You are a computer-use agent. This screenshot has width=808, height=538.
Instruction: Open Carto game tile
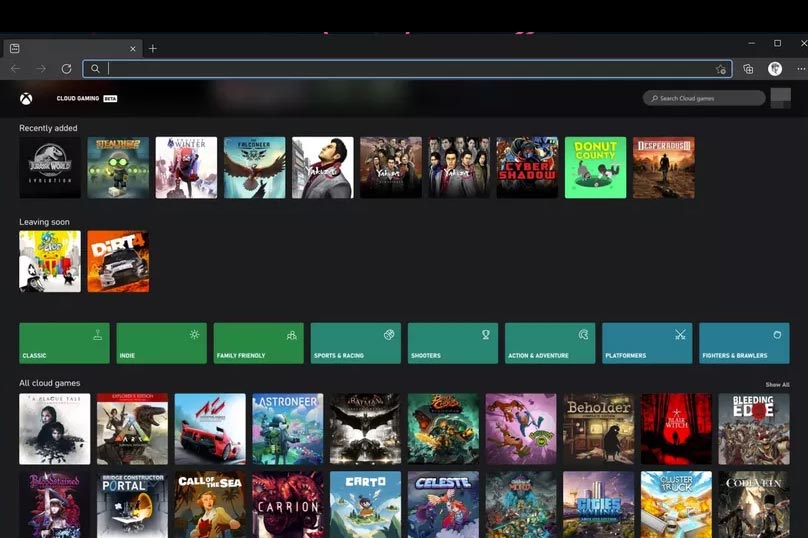coord(365,505)
